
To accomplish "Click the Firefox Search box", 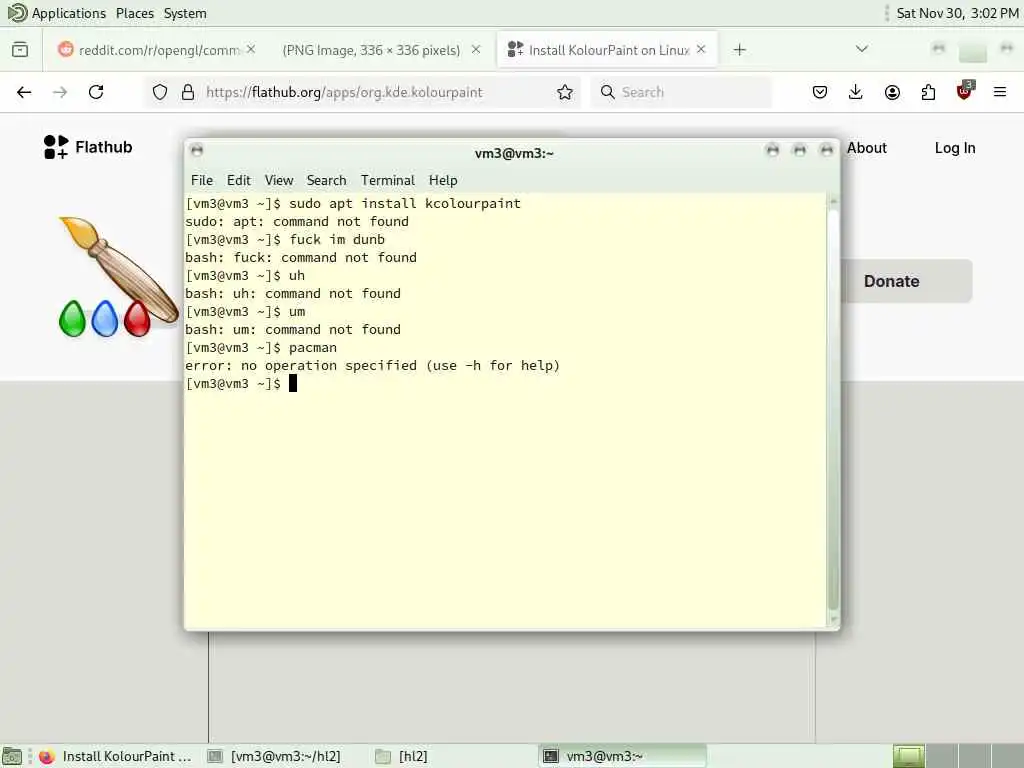I will [681, 92].
